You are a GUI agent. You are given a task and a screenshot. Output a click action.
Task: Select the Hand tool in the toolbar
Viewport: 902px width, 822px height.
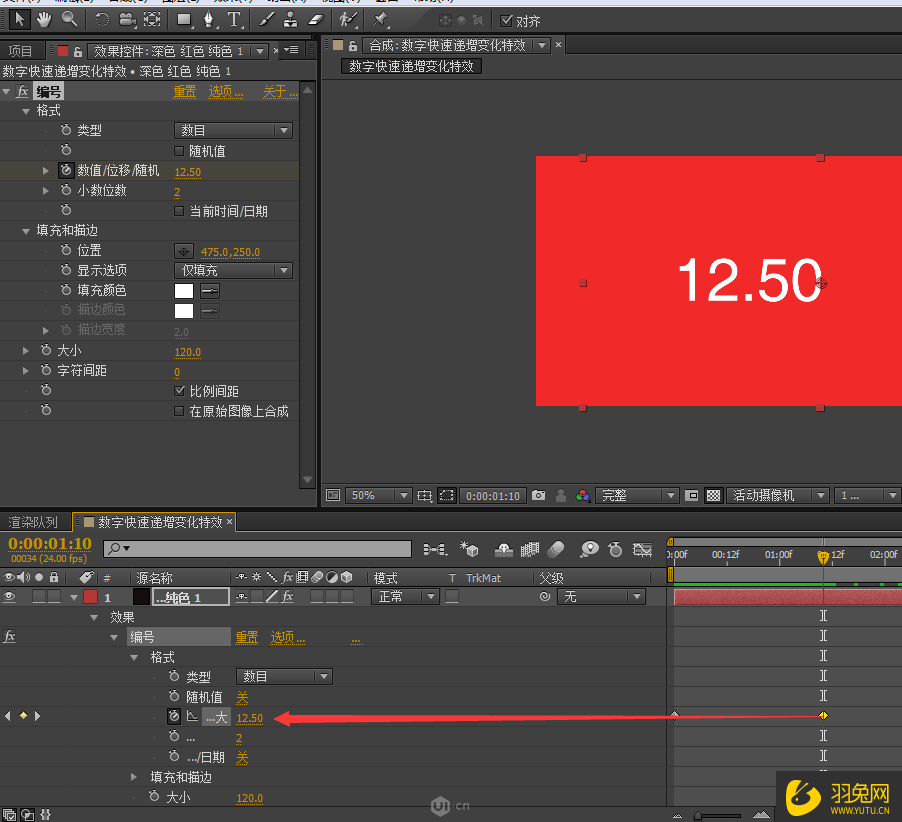tap(42, 17)
